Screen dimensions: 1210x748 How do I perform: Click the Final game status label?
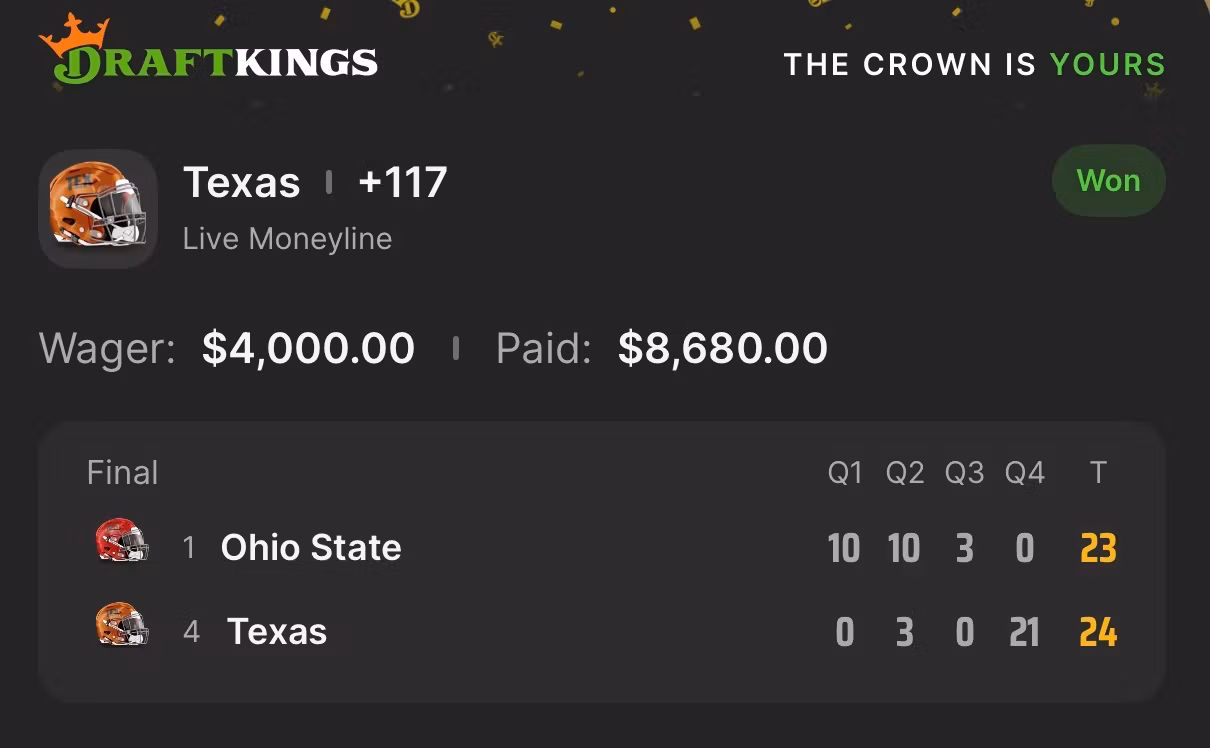(123, 472)
